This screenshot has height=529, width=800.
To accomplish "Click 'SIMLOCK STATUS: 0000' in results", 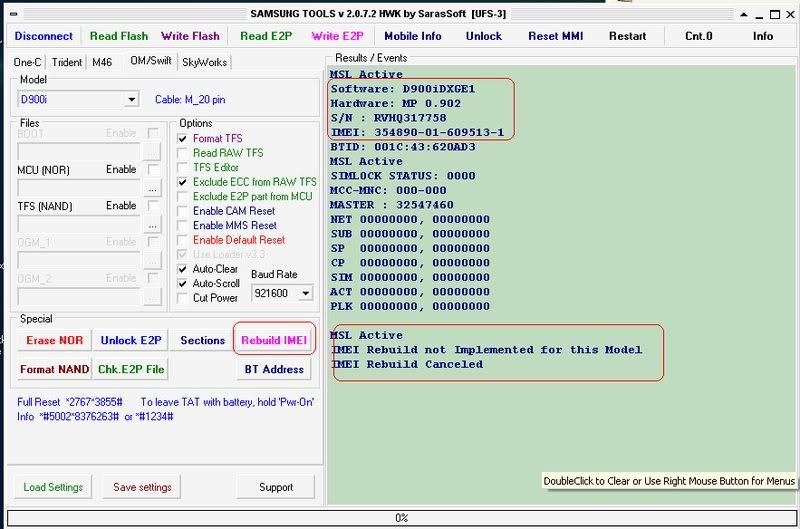I will tap(403, 176).
